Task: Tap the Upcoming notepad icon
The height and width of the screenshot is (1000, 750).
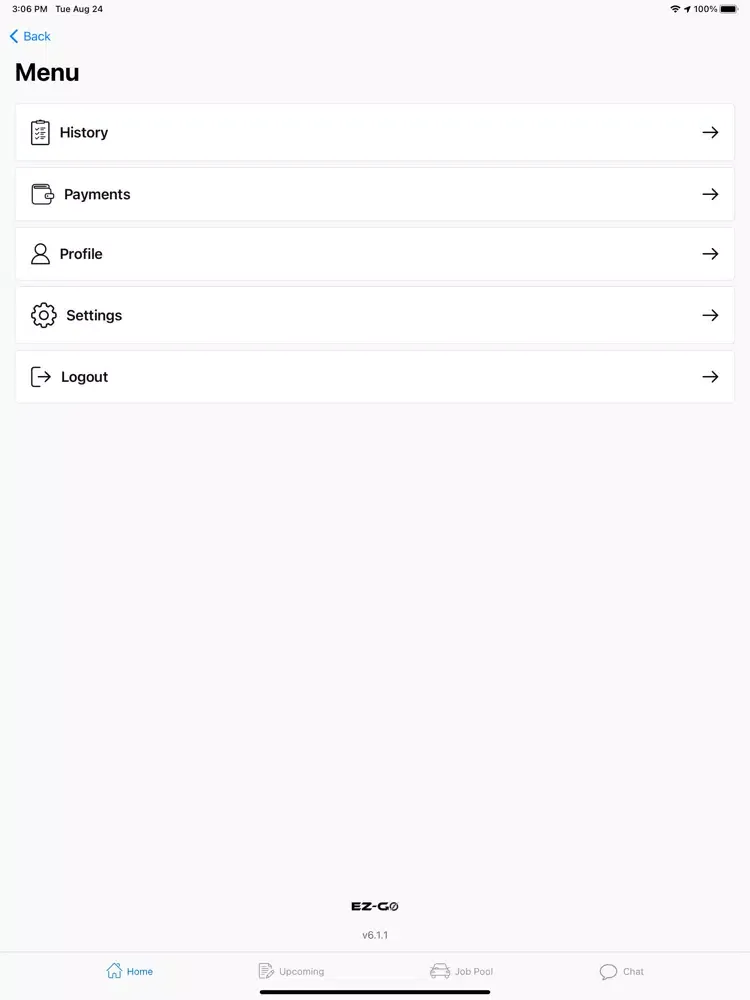Action: [x=266, y=971]
